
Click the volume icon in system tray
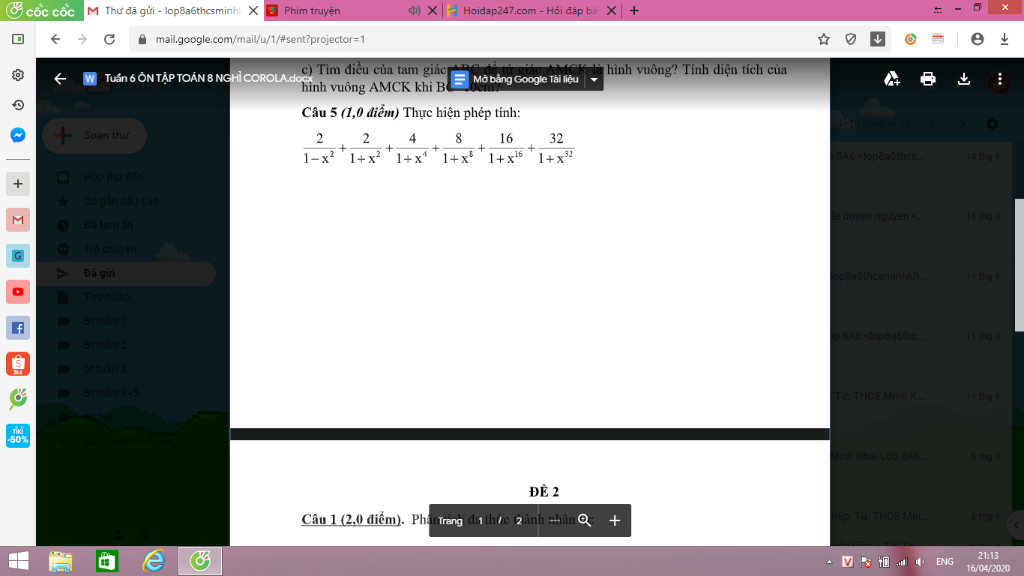[x=920, y=562]
